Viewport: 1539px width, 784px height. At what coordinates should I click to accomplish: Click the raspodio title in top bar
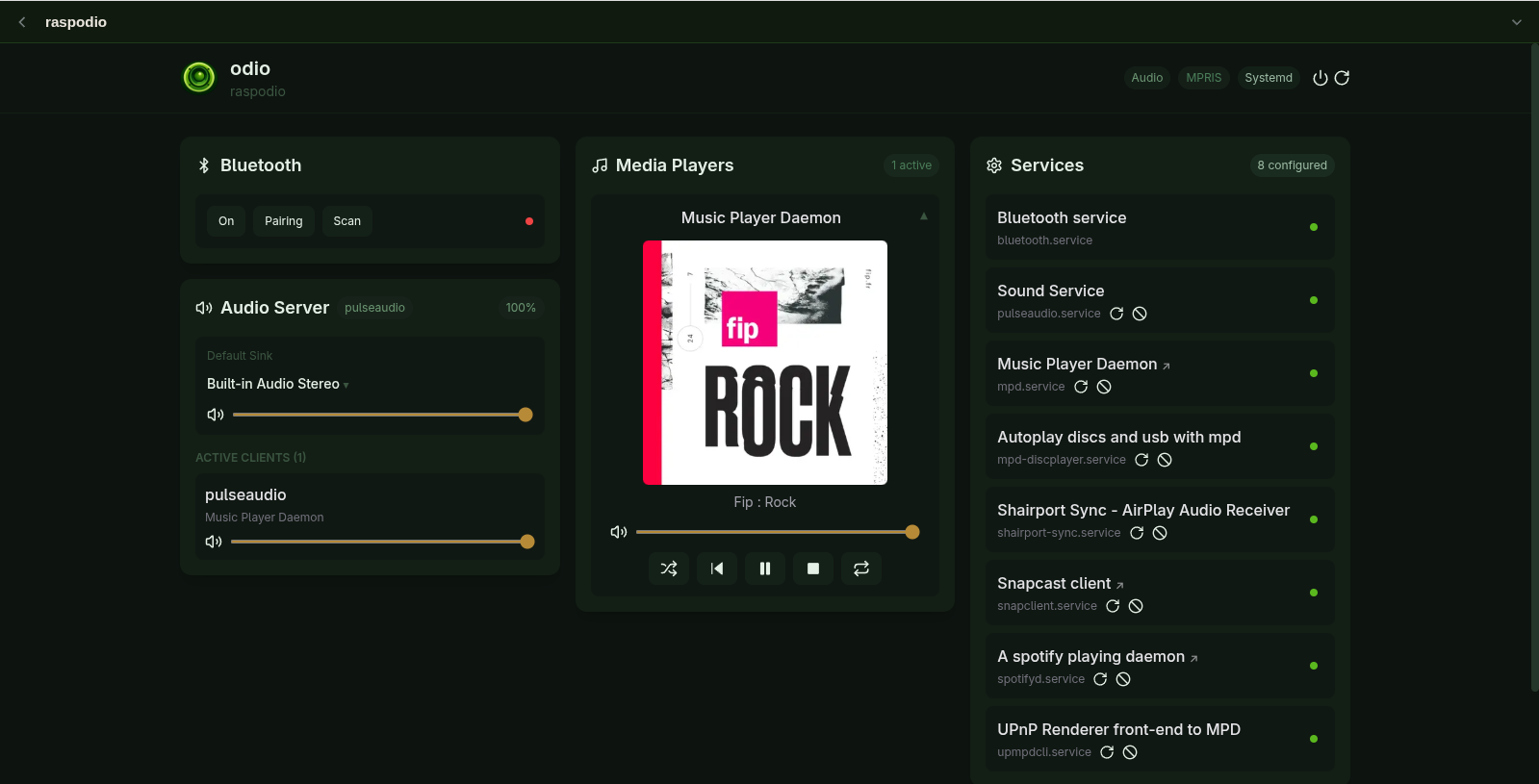(x=76, y=22)
